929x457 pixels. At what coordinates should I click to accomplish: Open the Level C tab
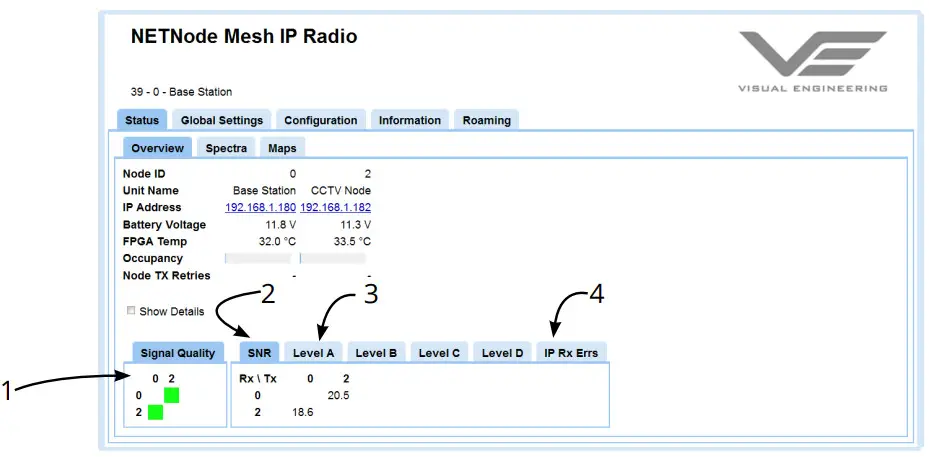pos(439,353)
